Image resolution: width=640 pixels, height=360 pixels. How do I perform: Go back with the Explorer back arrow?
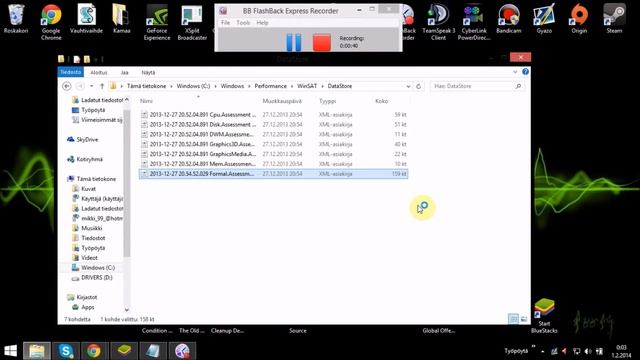(x=67, y=86)
